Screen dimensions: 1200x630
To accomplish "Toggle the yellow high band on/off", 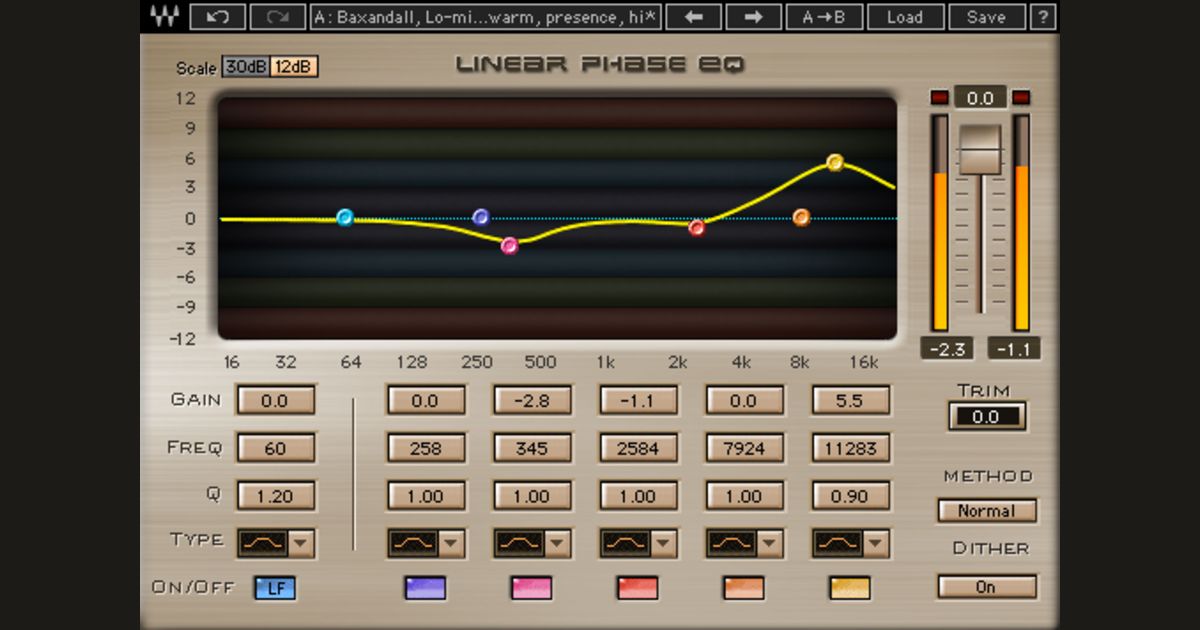I will (850, 587).
